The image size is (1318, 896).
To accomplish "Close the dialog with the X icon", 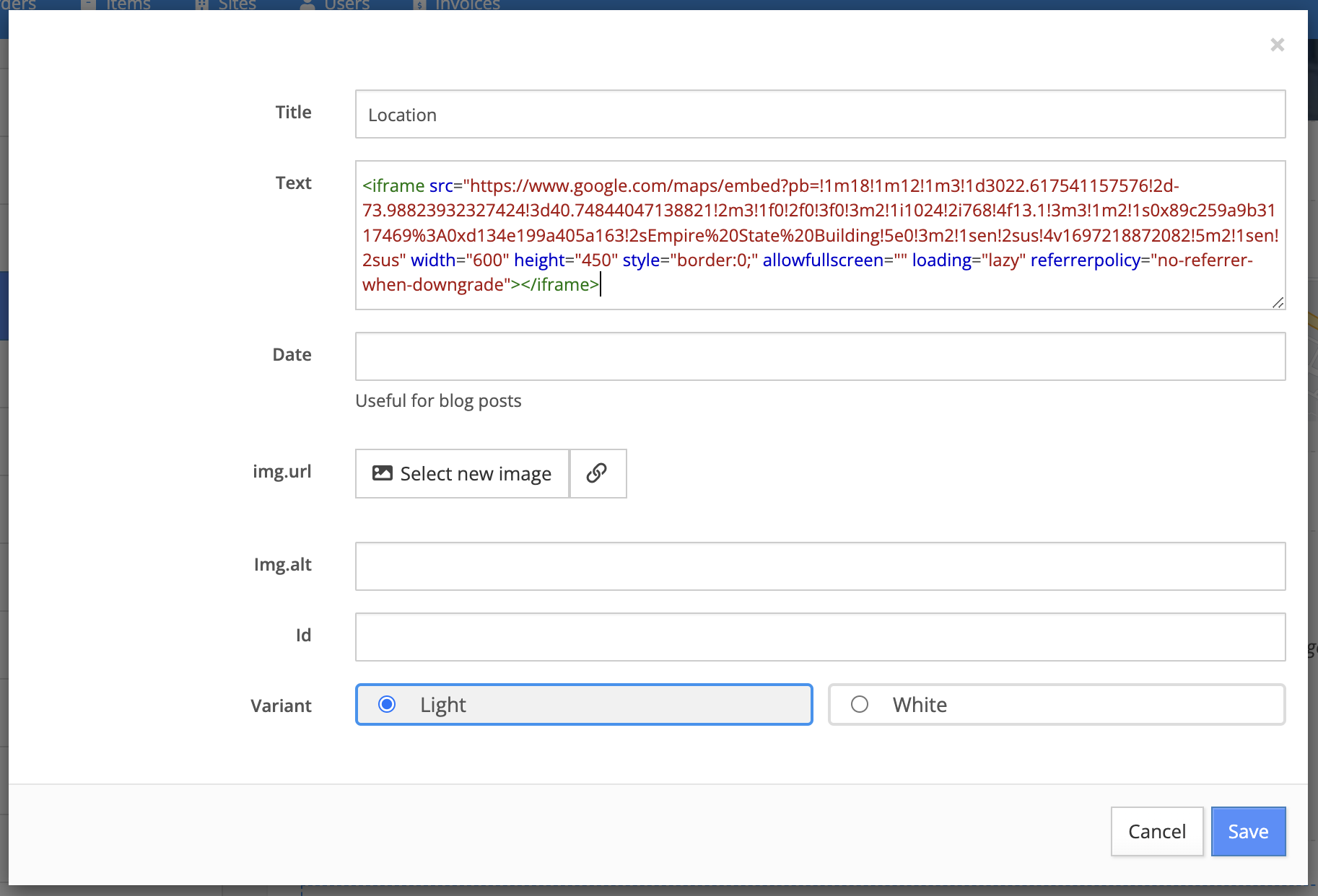I will [1277, 45].
